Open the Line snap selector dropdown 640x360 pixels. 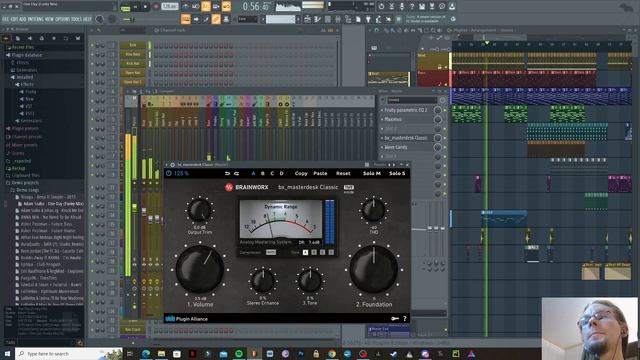(x=248, y=19)
